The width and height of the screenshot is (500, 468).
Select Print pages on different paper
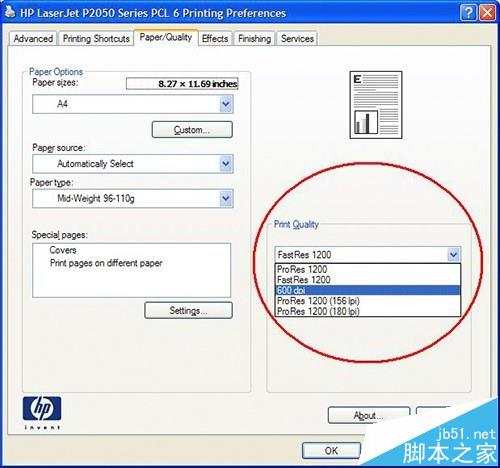106,263
